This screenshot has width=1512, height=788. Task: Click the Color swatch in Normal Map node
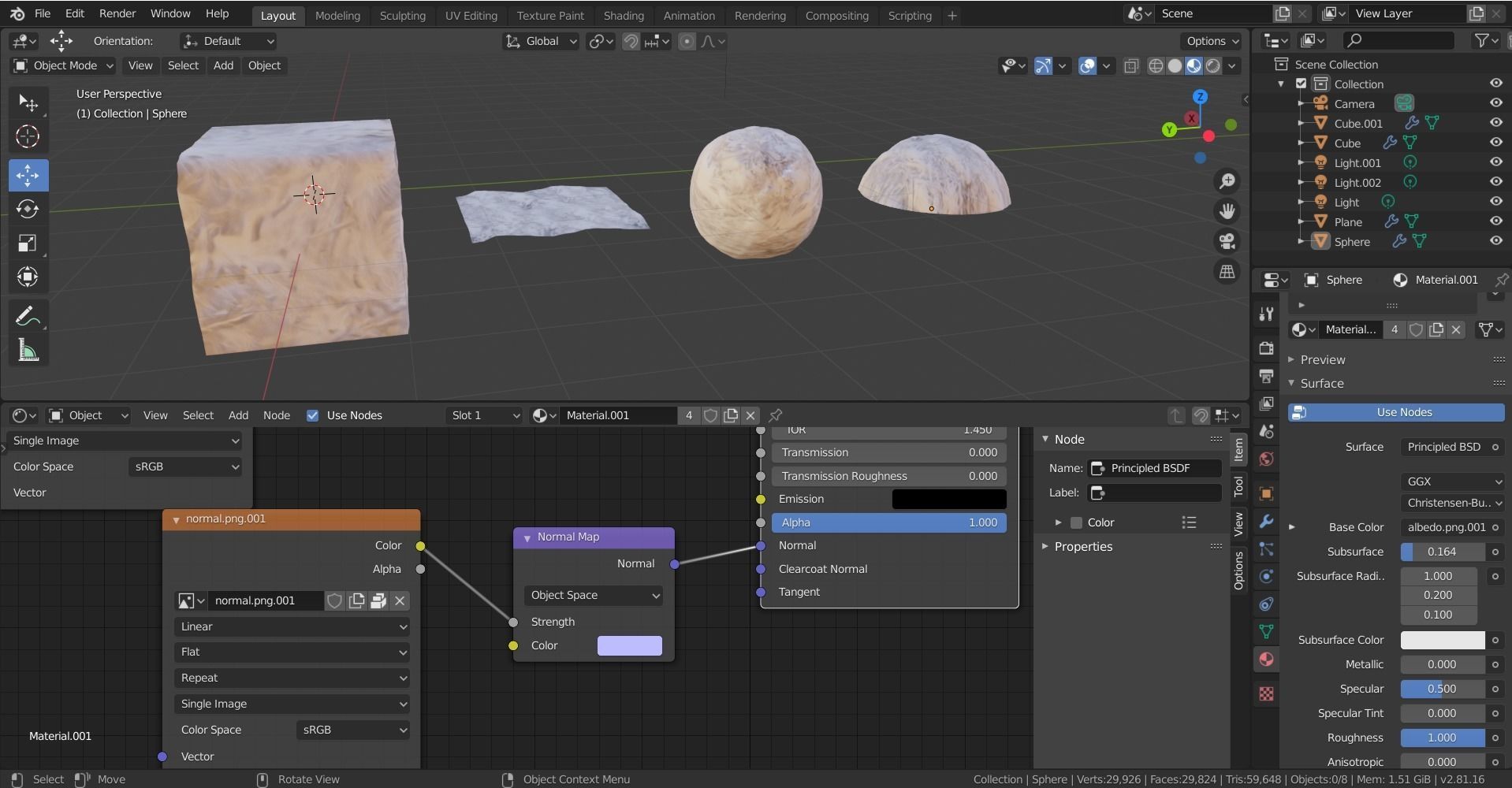(628, 645)
